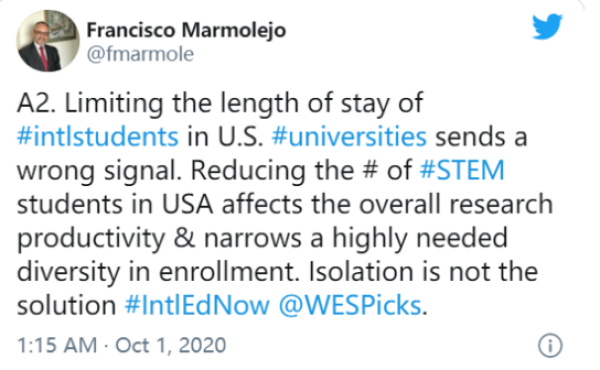Click 'Isolation is not the' tweet text
The height and width of the screenshot is (370, 600).
click(x=423, y=271)
